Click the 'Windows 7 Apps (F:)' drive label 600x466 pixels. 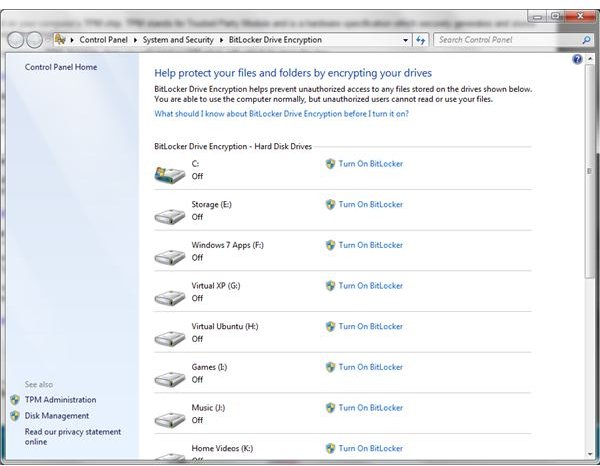227,245
